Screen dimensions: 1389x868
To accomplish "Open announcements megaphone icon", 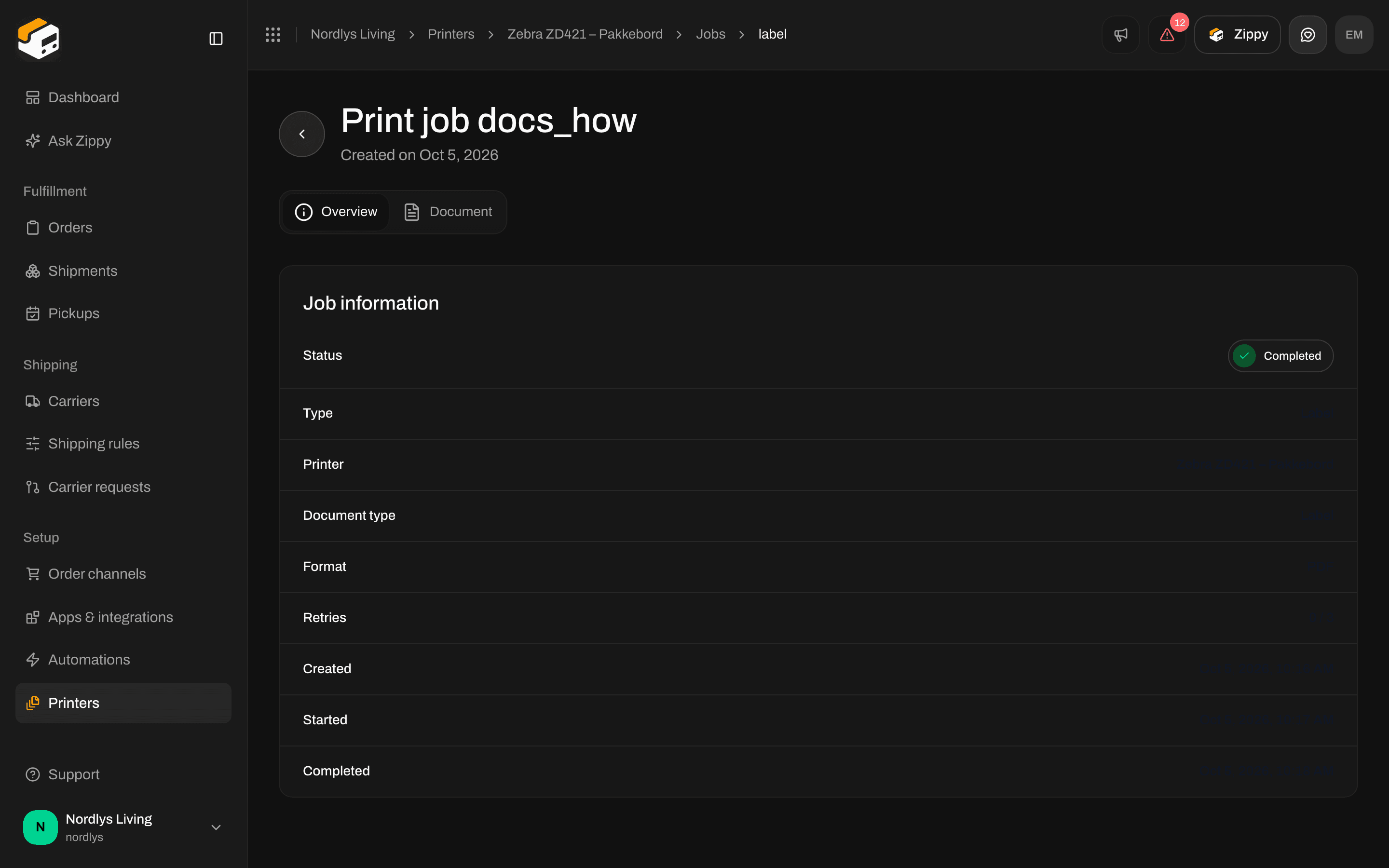I will pos(1120,34).
